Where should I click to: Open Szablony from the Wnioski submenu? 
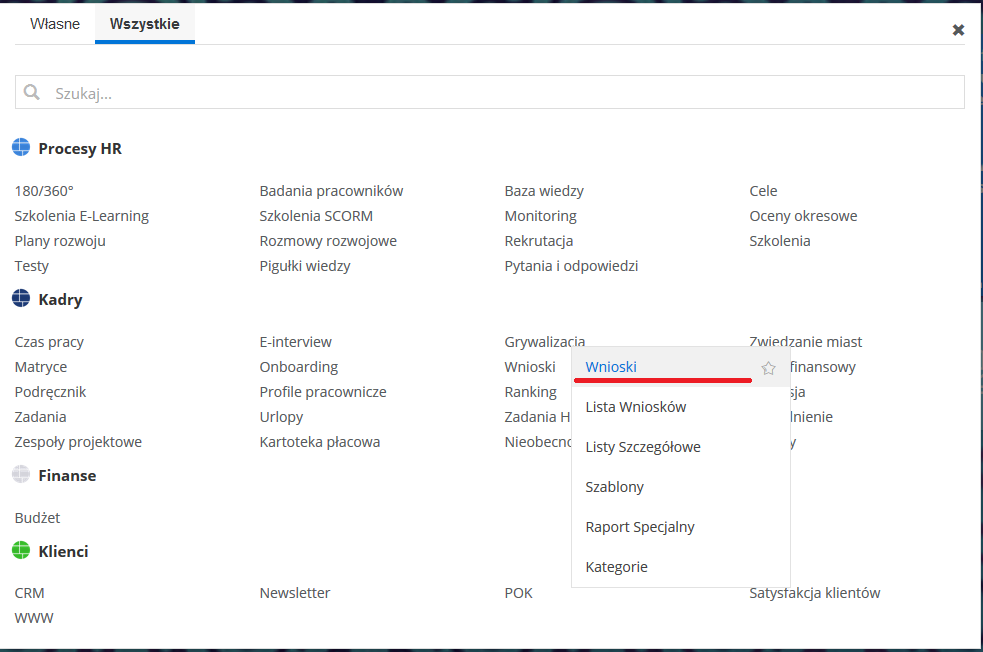[614, 487]
